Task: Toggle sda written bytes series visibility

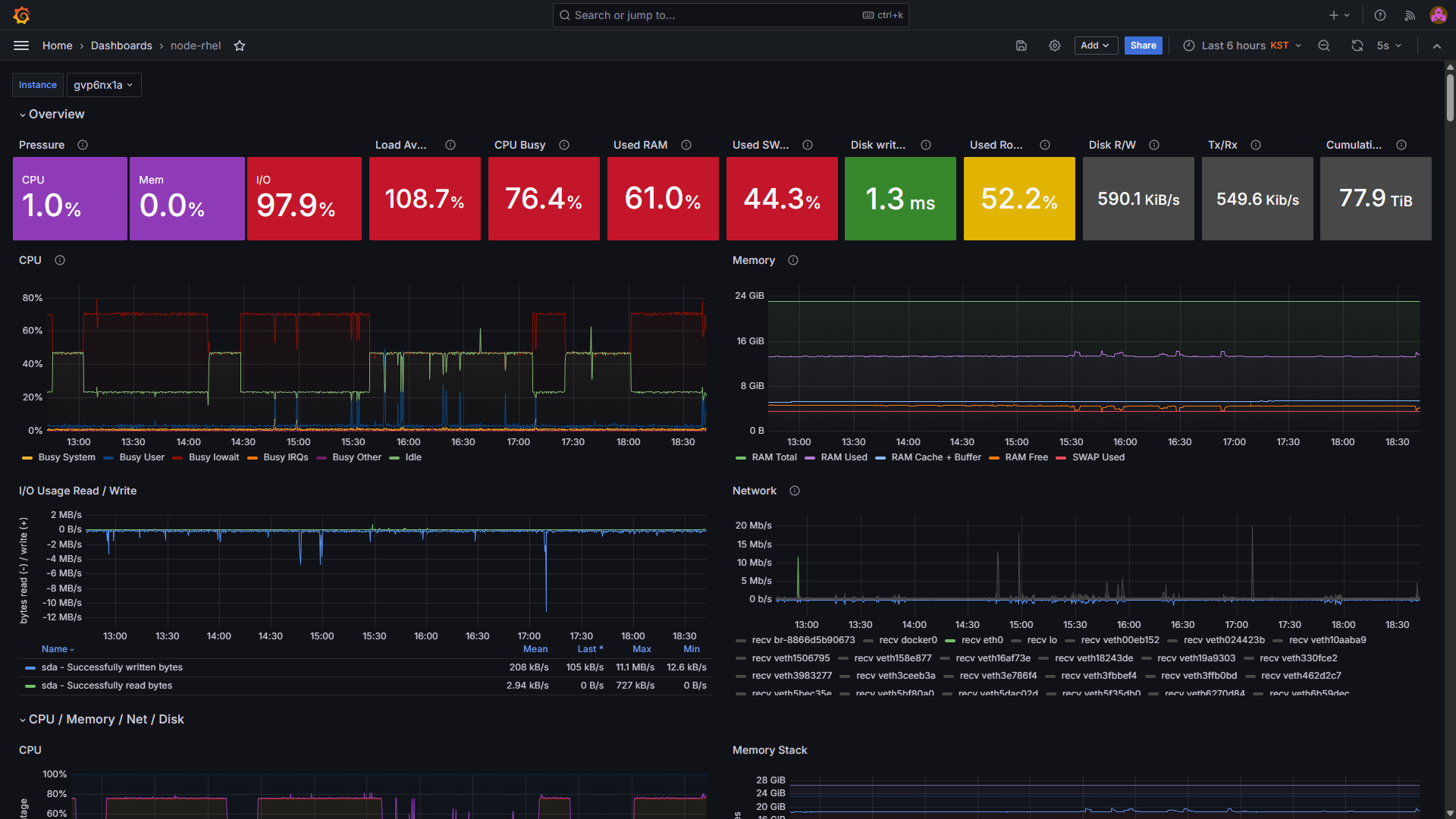Action: click(111, 667)
